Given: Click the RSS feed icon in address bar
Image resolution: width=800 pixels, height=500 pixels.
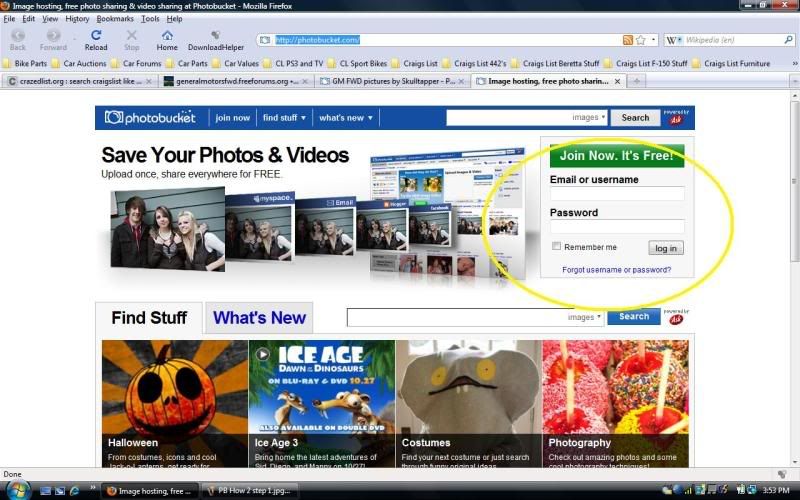Looking at the screenshot, I should pyautogui.click(x=628, y=40).
